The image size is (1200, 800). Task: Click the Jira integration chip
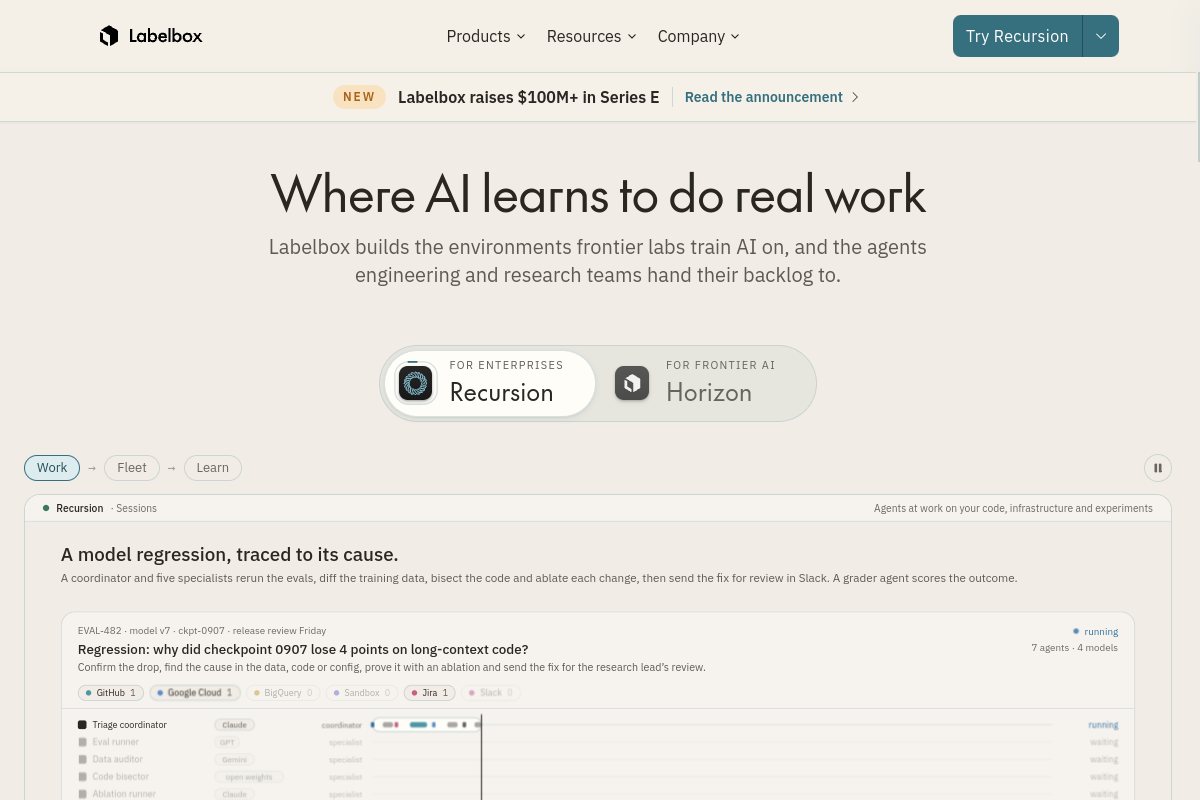coord(430,692)
